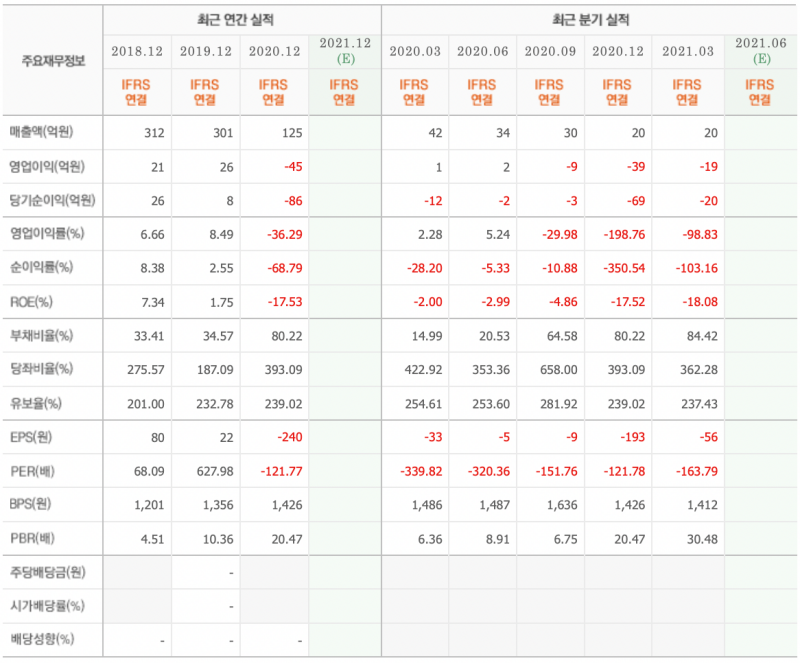Click the 8.91 PBR value
Image resolution: width=800 pixels, height=663 pixels.
[497, 539]
